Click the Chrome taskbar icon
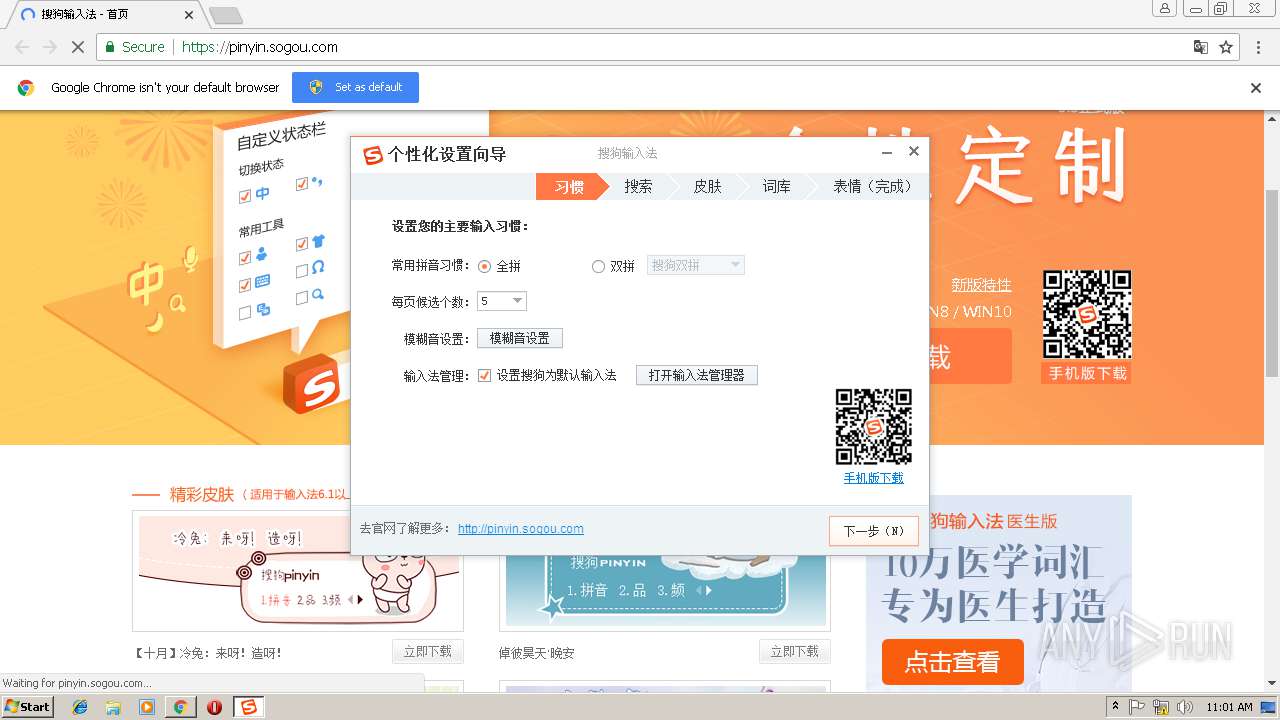 180,707
